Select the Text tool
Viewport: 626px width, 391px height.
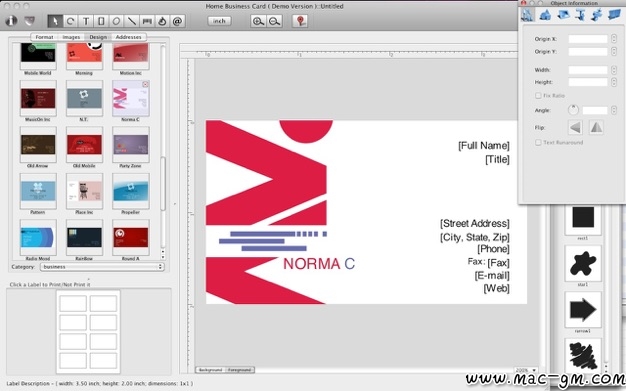pos(85,21)
